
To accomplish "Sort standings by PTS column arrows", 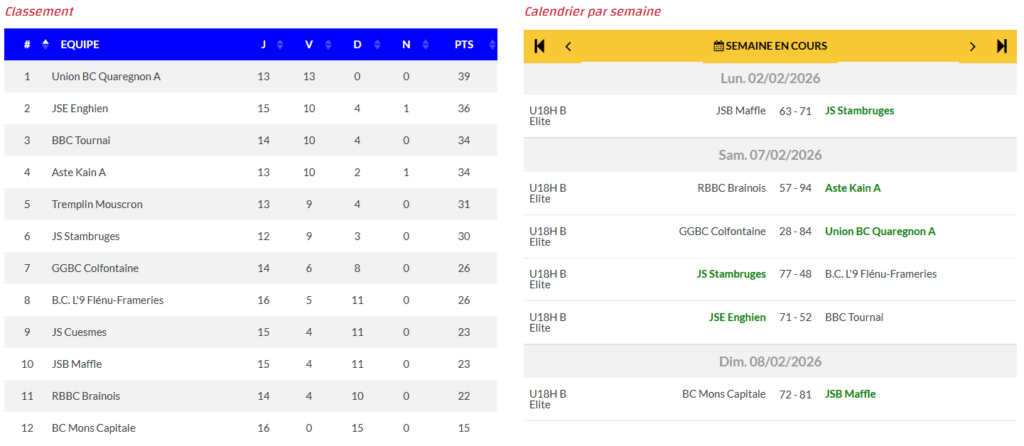I will (492, 44).
